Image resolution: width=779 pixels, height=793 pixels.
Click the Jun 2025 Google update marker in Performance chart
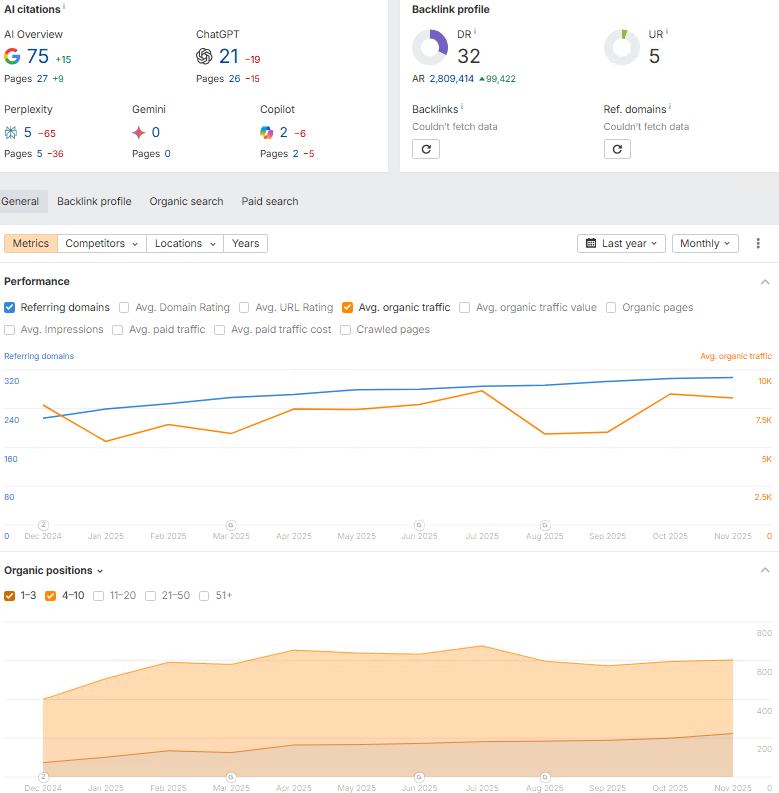(419, 525)
